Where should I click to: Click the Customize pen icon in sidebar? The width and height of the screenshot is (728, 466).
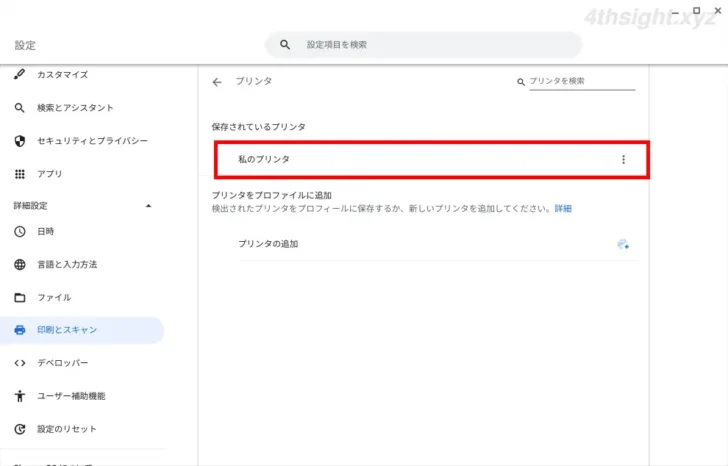[x=20, y=74]
